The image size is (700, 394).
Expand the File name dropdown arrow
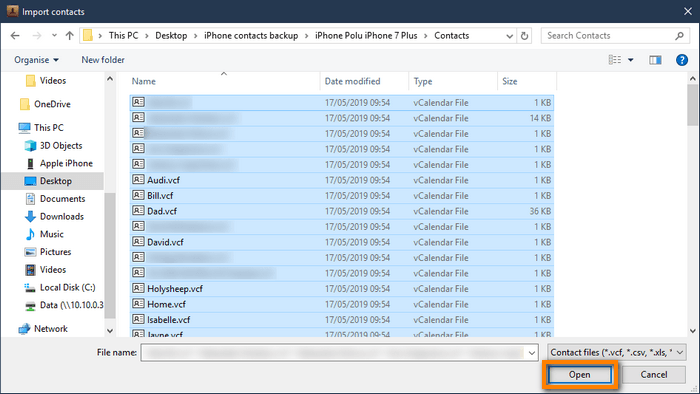(x=532, y=353)
